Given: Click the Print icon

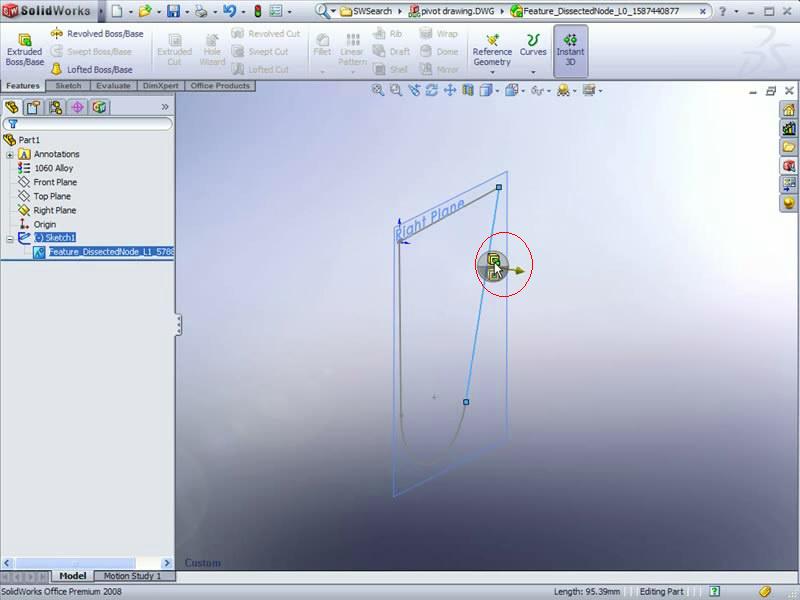Looking at the screenshot, I should (x=201, y=11).
